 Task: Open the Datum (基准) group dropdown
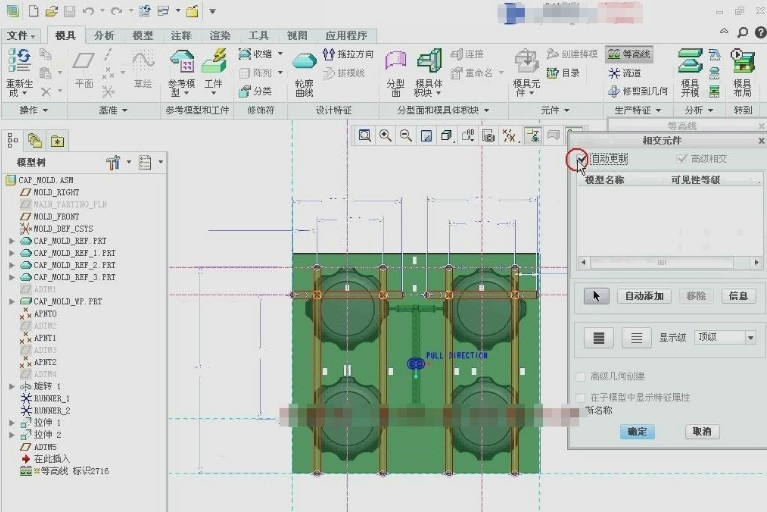(113, 111)
